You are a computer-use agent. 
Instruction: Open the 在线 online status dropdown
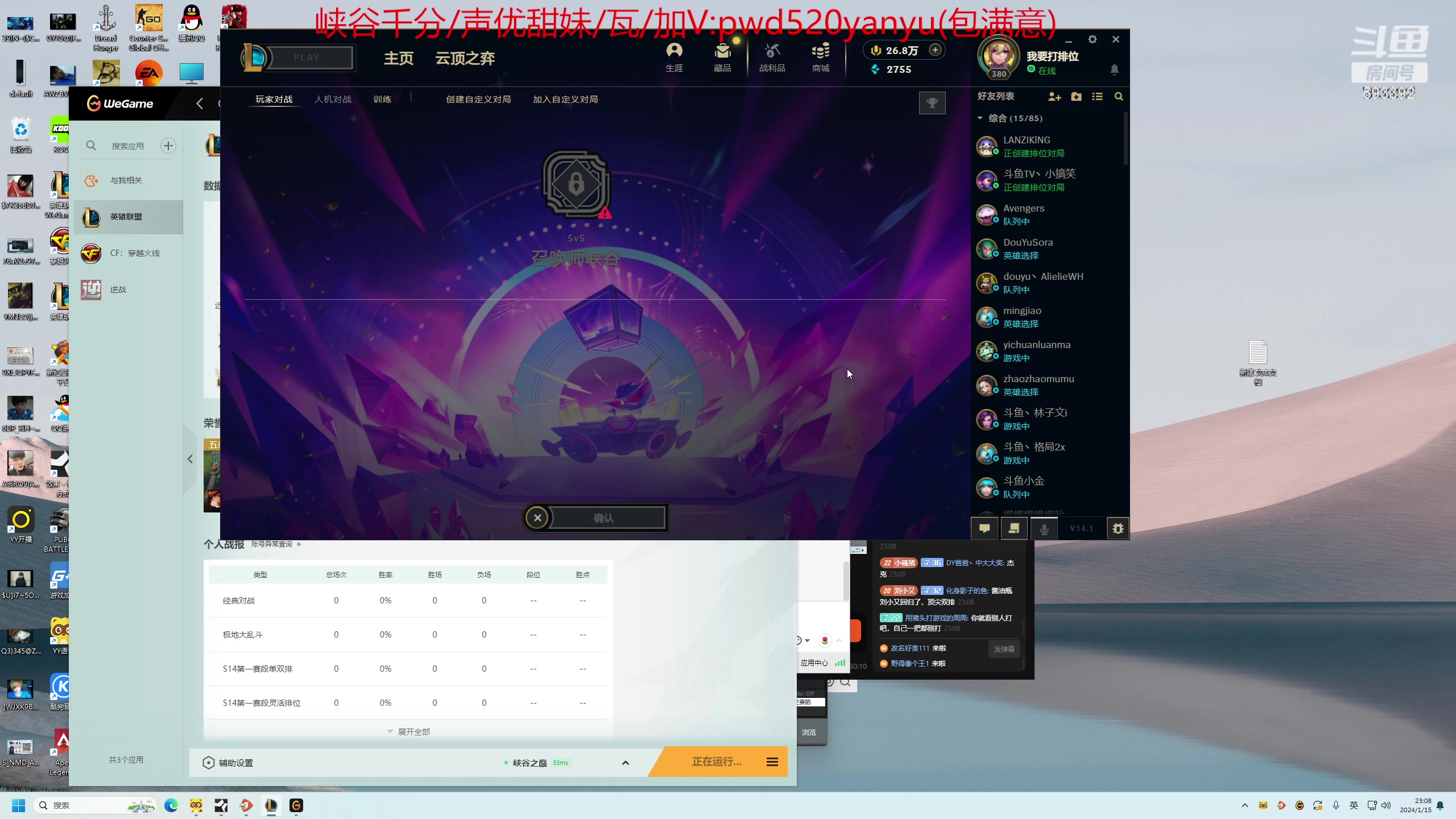1041,70
